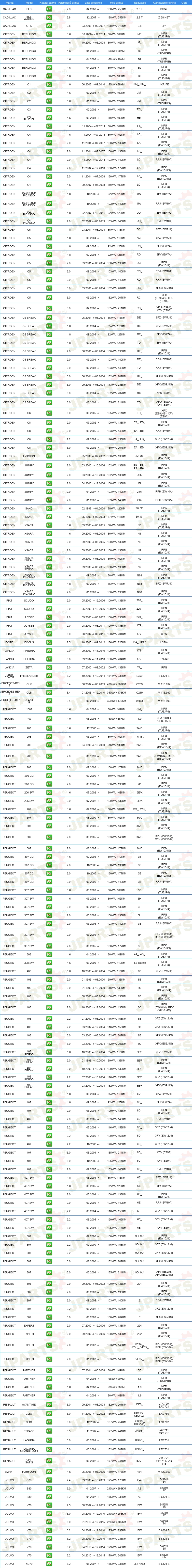Click body code 'C219' in CLS row
Image resolution: width=192 pixels, height=1568 pixels.
(x=140, y=693)
